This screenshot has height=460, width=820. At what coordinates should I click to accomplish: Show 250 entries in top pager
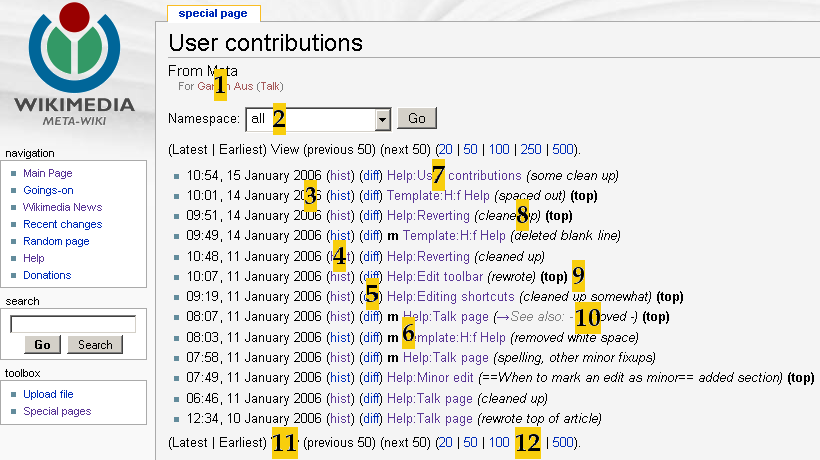[x=531, y=150]
